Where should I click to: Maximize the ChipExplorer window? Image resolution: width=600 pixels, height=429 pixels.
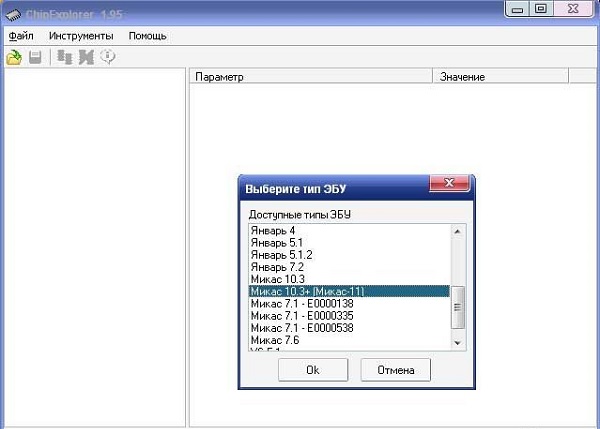click(x=541, y=9)
